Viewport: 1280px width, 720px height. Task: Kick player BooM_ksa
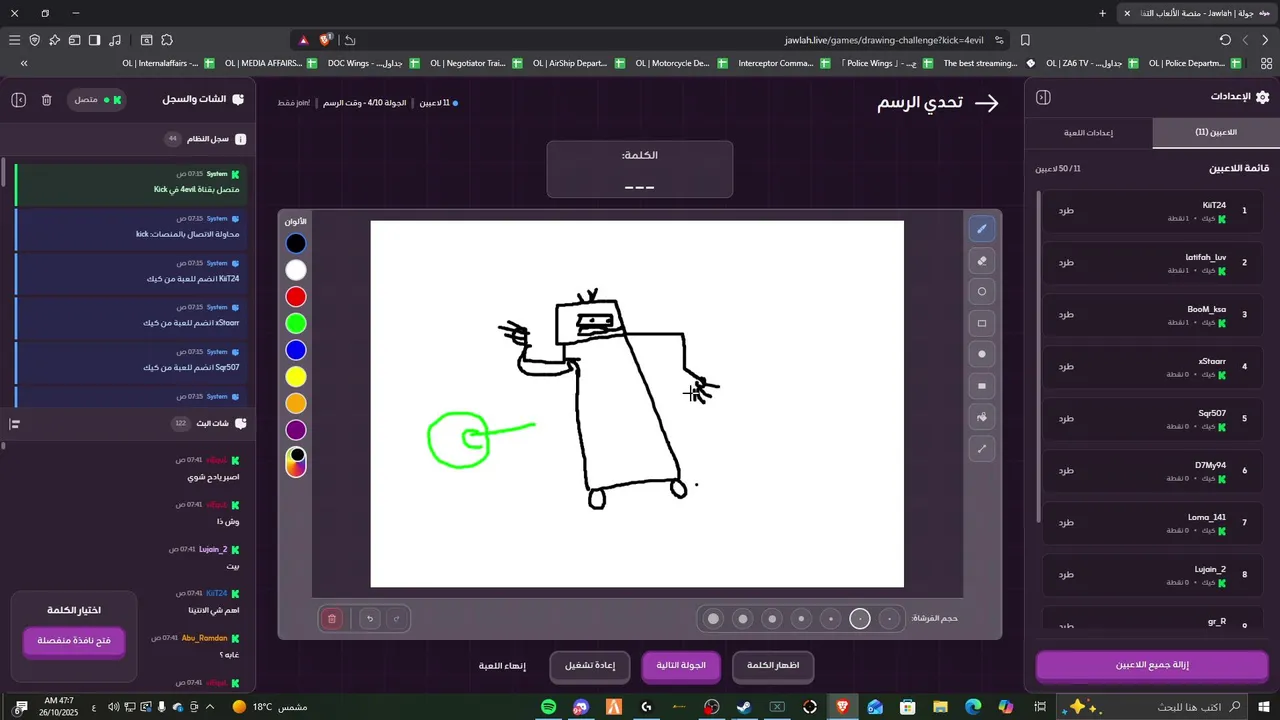[1067, 315]
